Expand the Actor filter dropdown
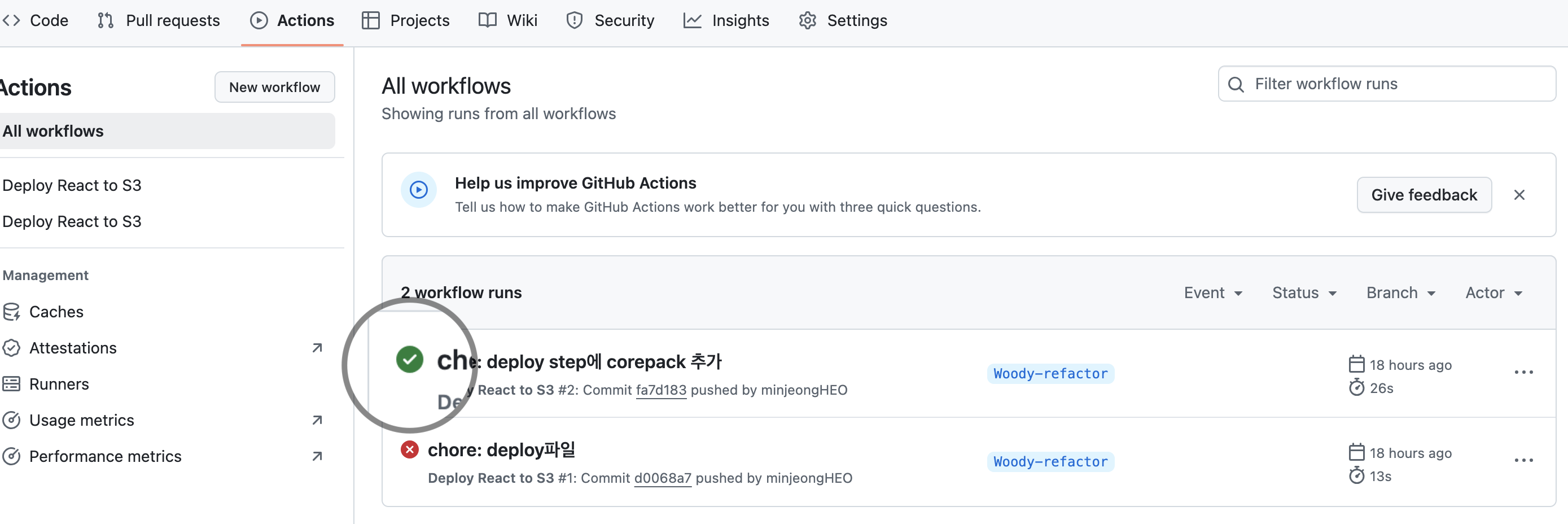Screen dimensions: 1568x524 click(1493, 292)
